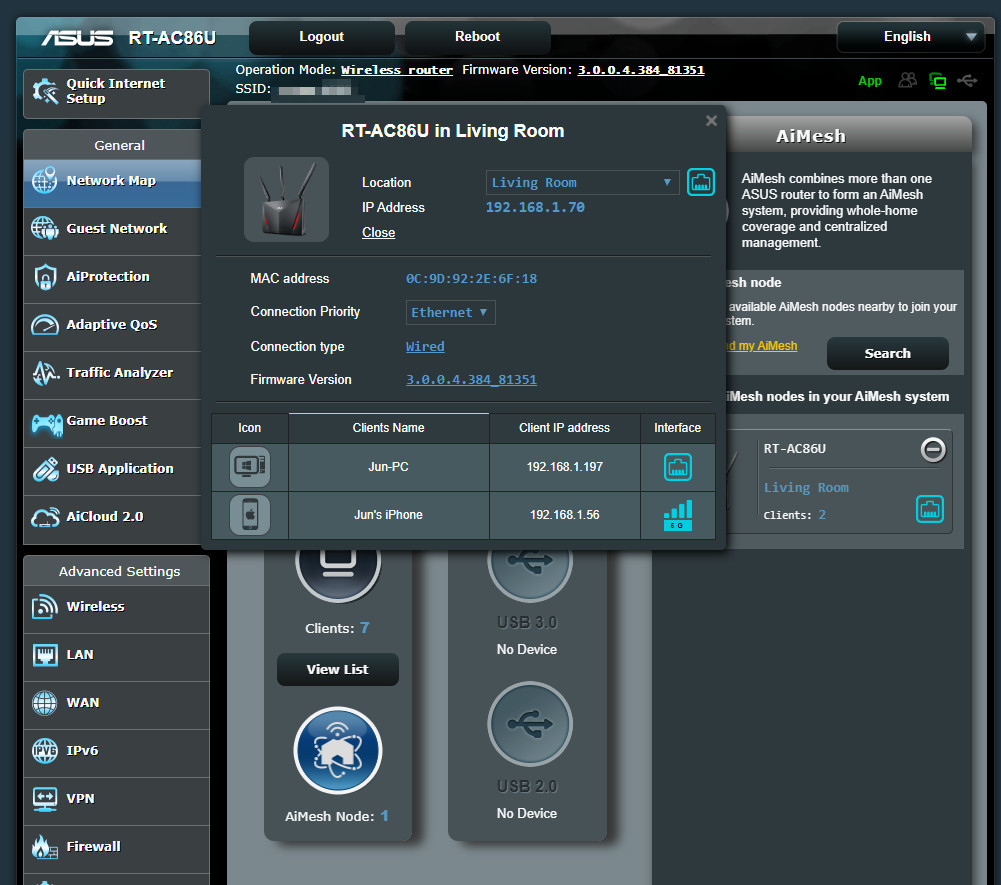Click the green App link
Image resolution: width=1001 pixels, height=885 pixels.
click(x=869, y=81)
